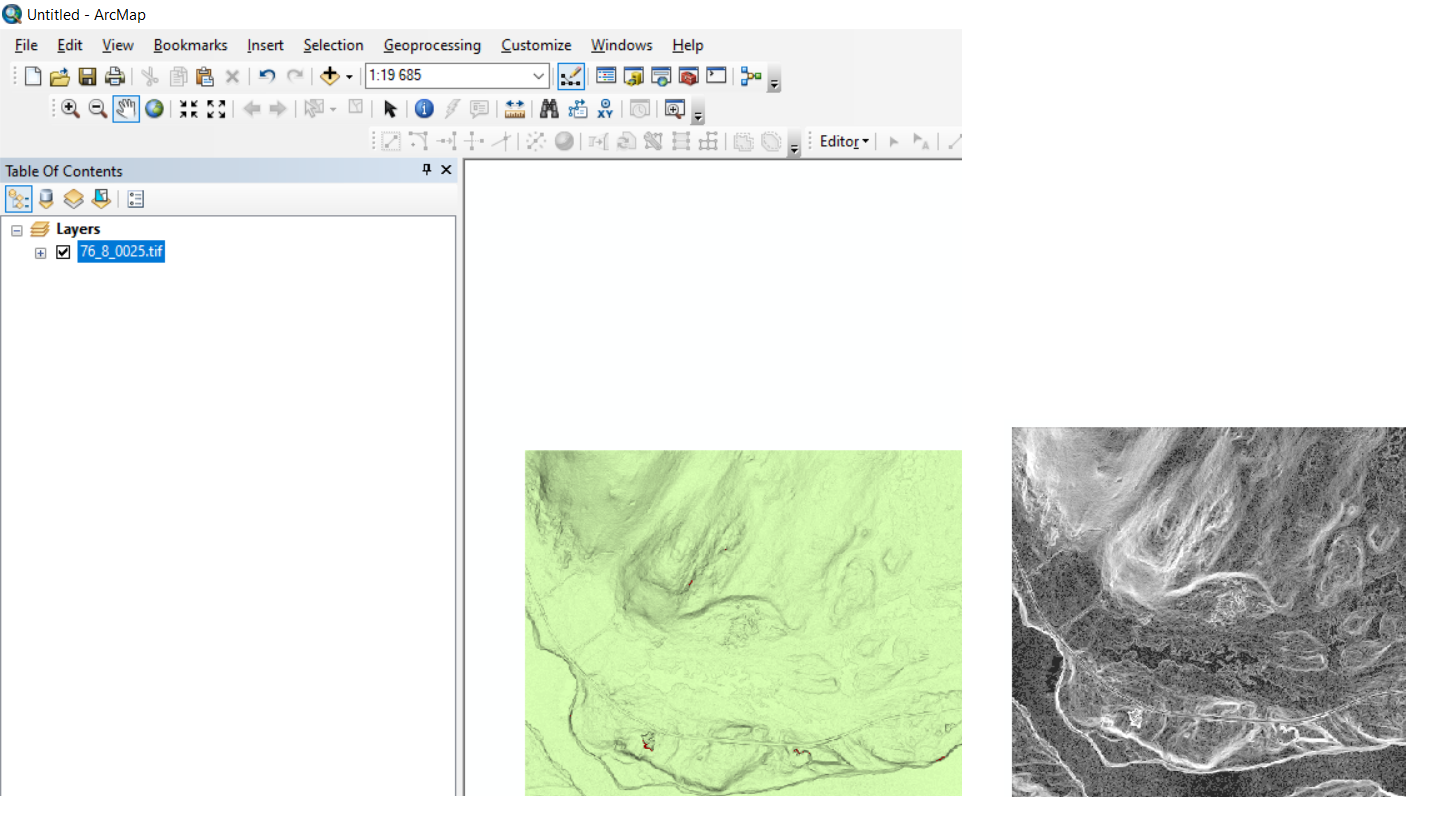The image size is (1446, 813).
Task: Switch to List By Visibility view
Action: [x=73, y=198]
